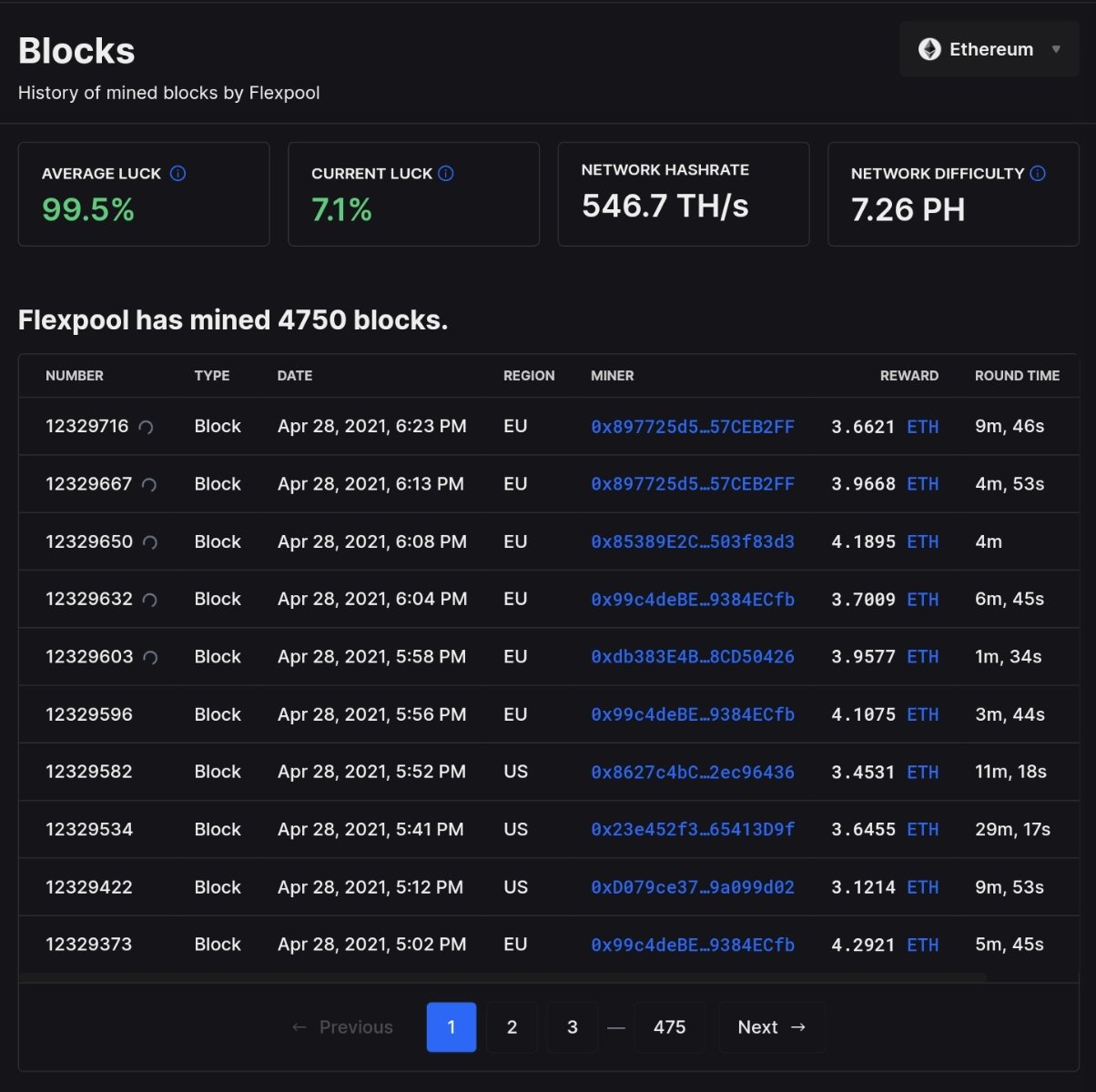Click the date Apr 28, 2021, 6:08 PM
Screen dimensions: 1096x1092
point(371,541)
